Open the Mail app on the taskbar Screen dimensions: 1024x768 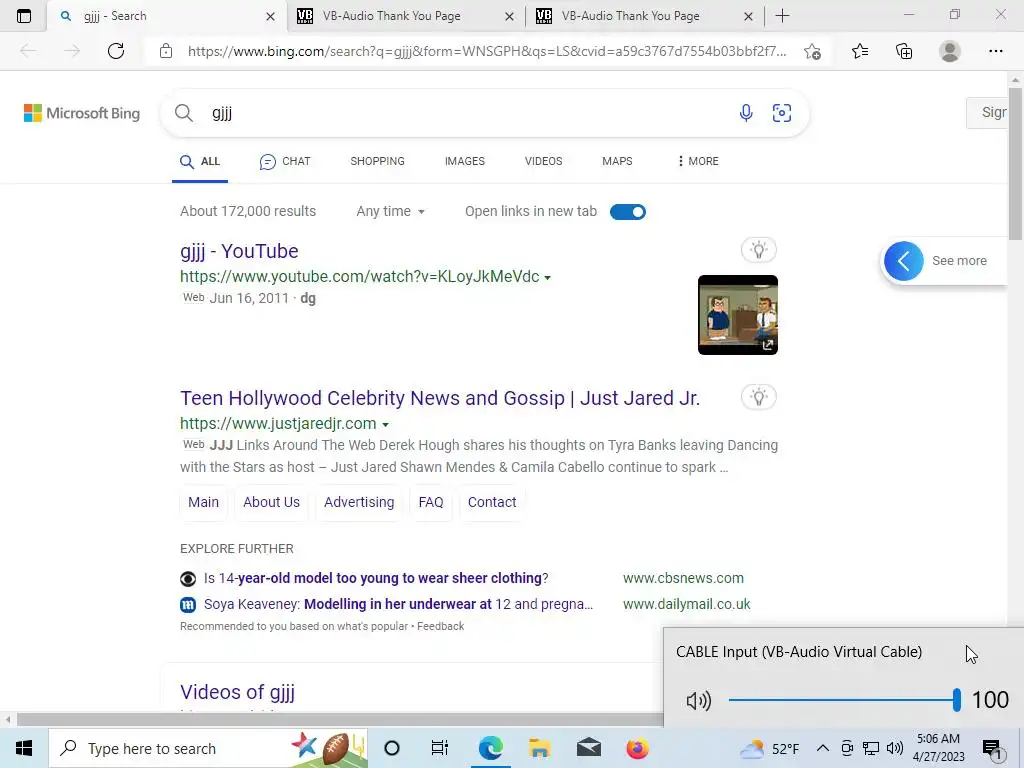pos(588,748)
